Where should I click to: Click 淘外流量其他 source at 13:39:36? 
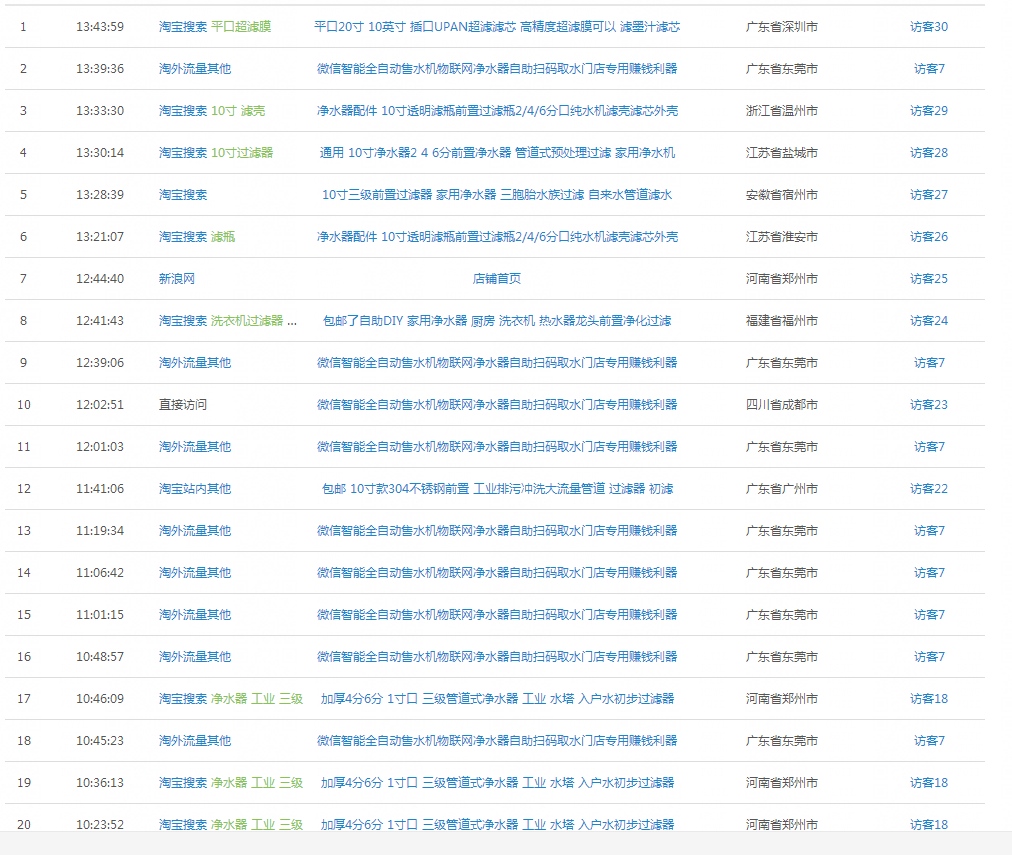pyautogui.click(x=195, y=68)
